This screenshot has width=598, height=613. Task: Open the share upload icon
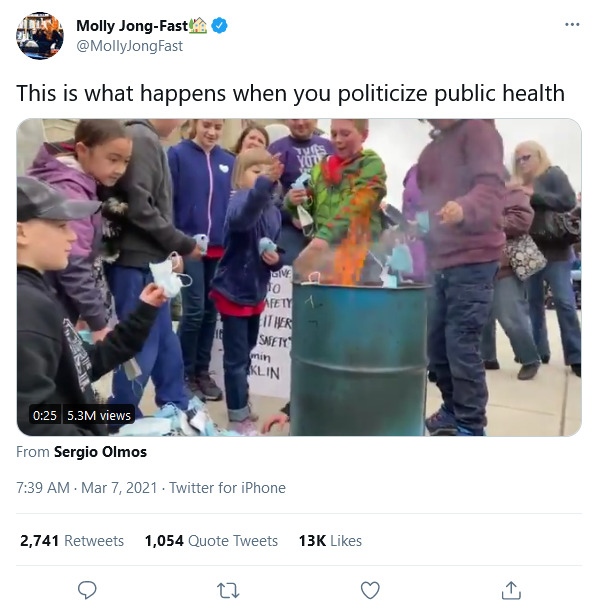(x=511, y=590)
